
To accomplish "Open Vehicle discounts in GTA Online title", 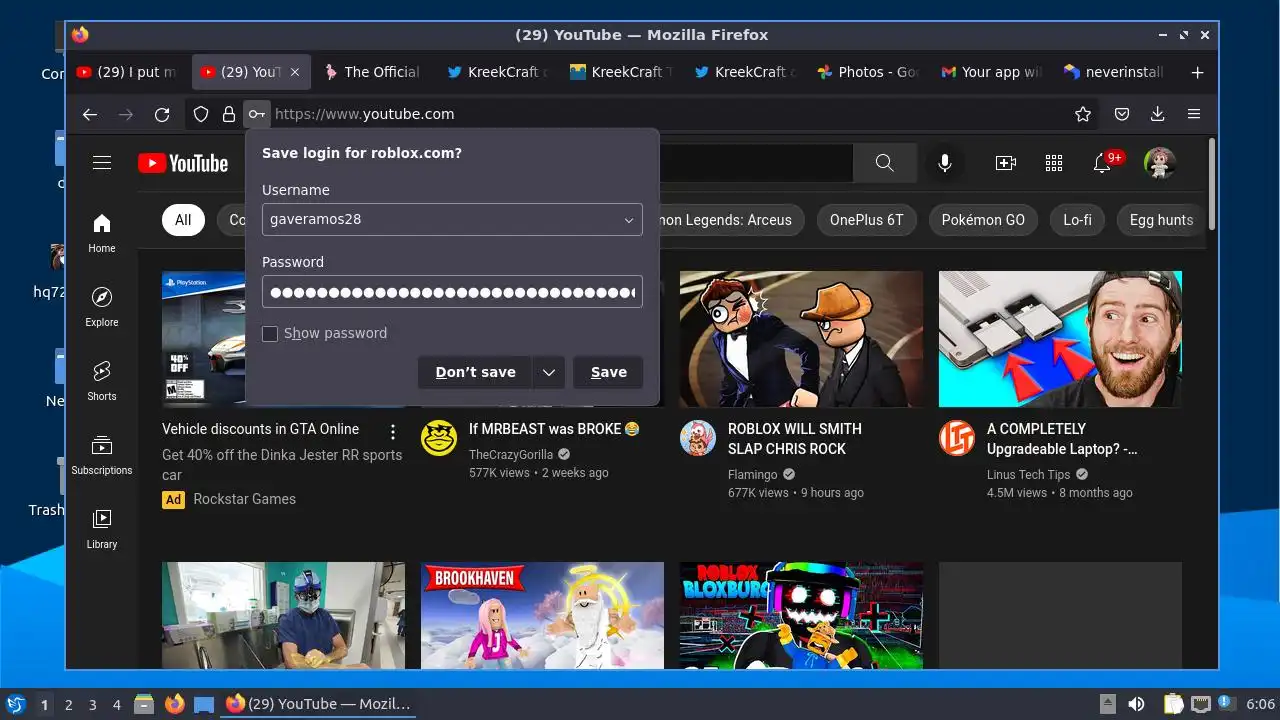I will 260,429.
